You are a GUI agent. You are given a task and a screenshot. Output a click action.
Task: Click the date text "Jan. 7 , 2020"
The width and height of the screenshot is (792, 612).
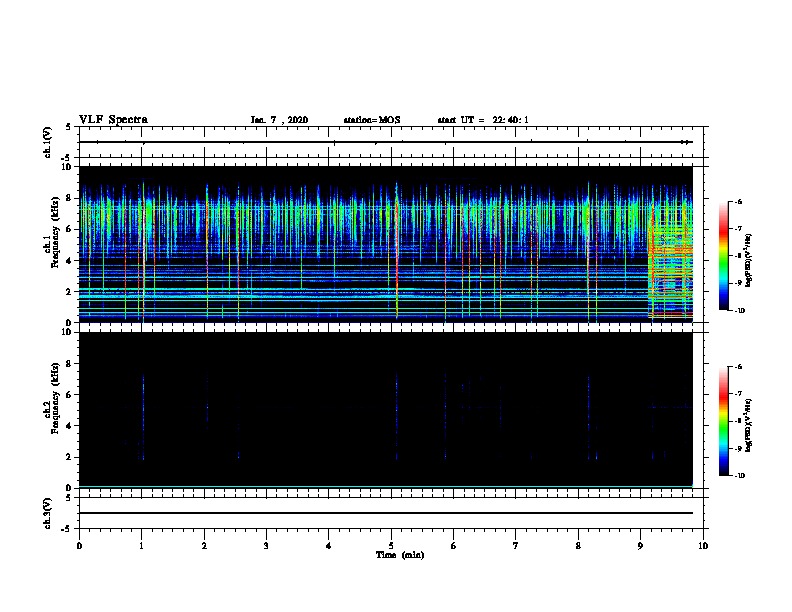click(279, 120)
